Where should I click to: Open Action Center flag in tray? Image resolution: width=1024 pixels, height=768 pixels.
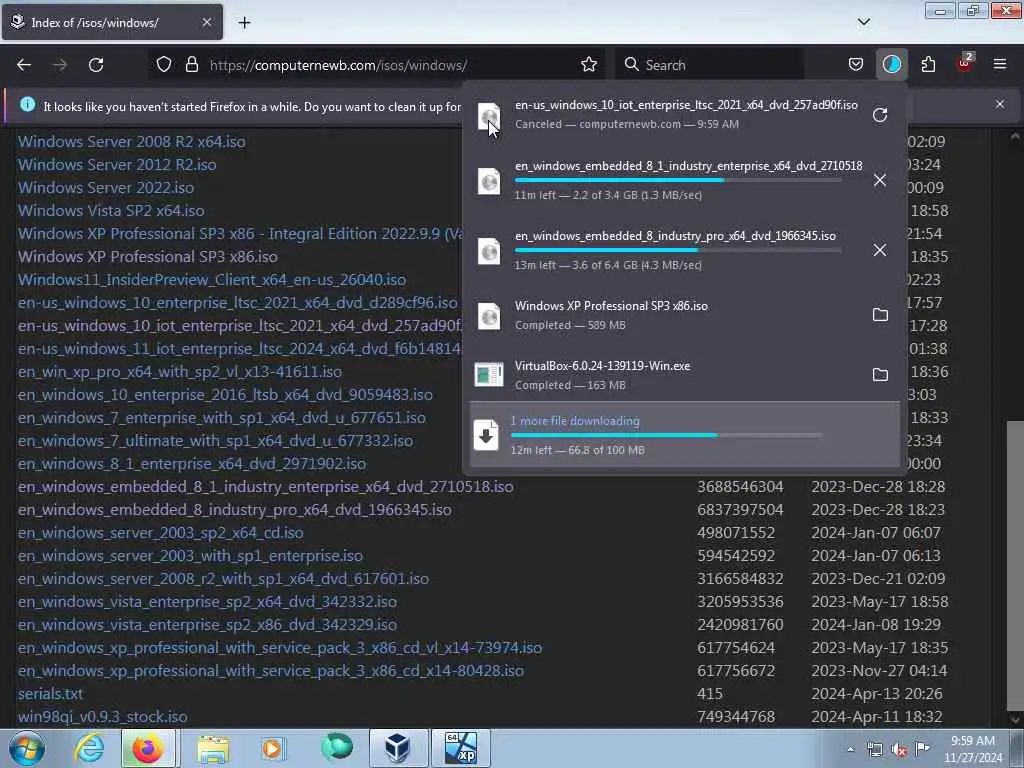923,748
